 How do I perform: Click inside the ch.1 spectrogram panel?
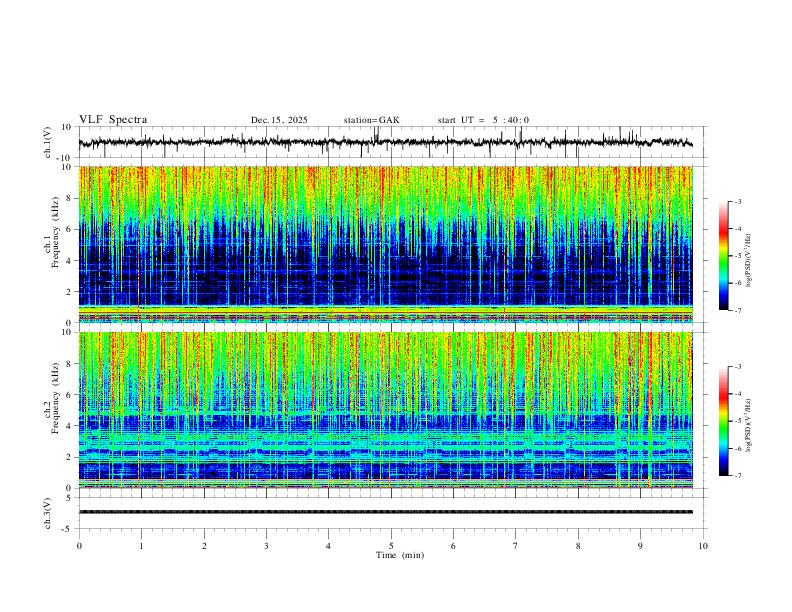tap(385, 244)
